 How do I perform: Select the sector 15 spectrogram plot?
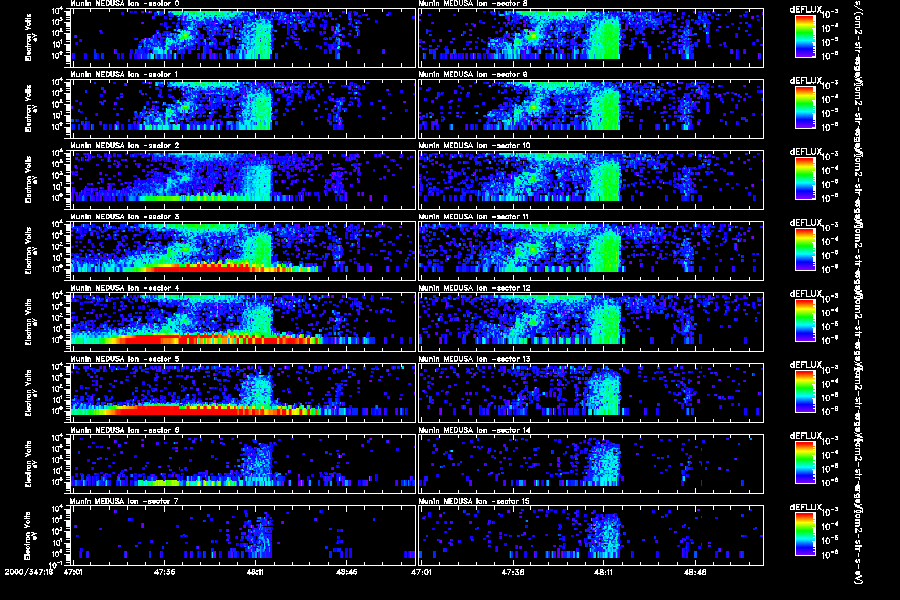tap(590, 532)
